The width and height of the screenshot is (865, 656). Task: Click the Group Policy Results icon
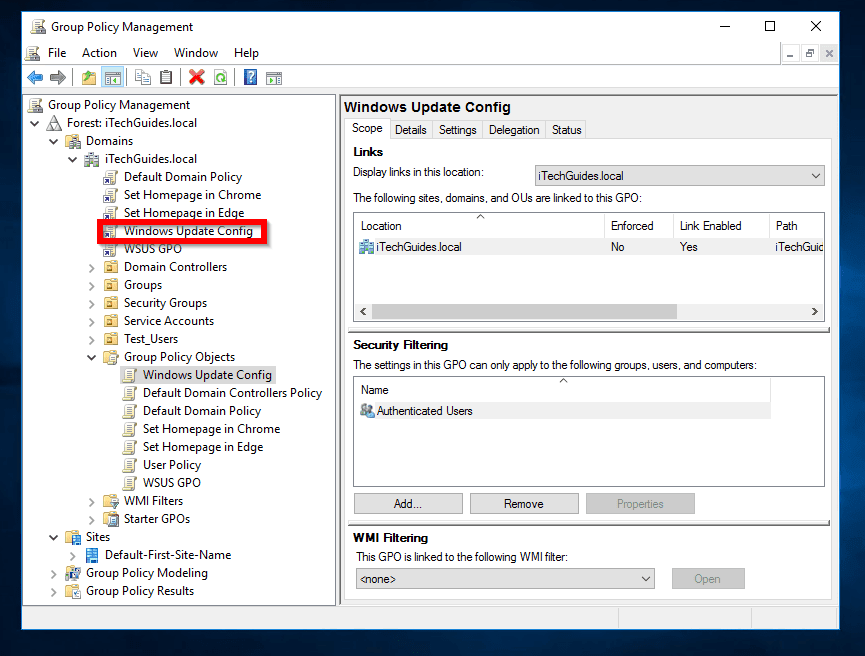[x=73, y=591]
